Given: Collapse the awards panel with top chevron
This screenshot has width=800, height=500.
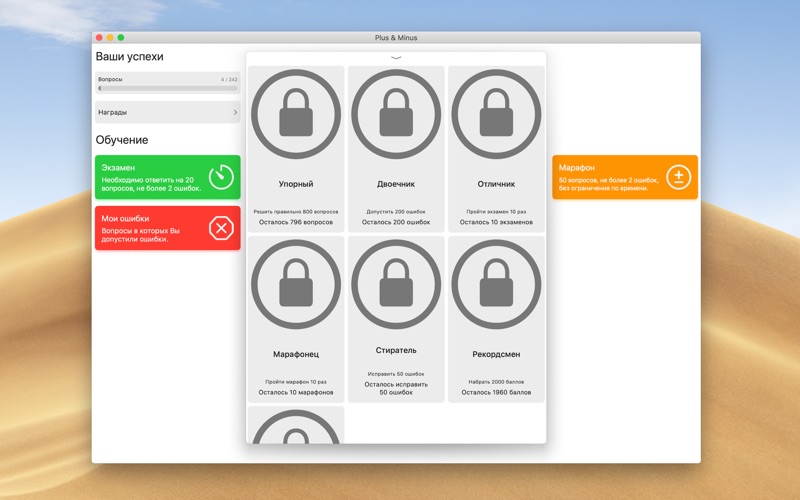Looking at the screenshot, I should point(396,58).
